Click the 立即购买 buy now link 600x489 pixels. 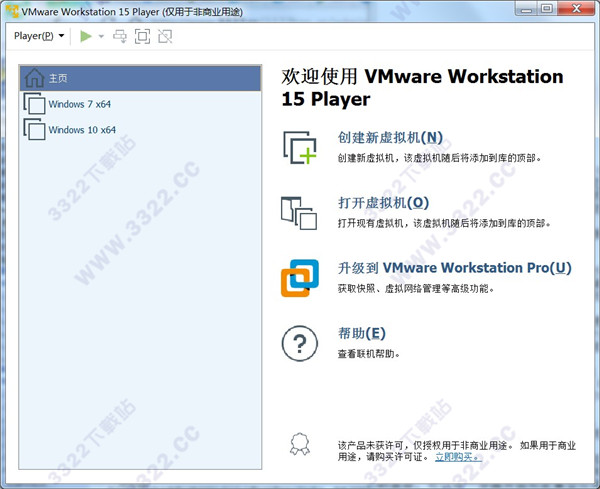(458, 457)
